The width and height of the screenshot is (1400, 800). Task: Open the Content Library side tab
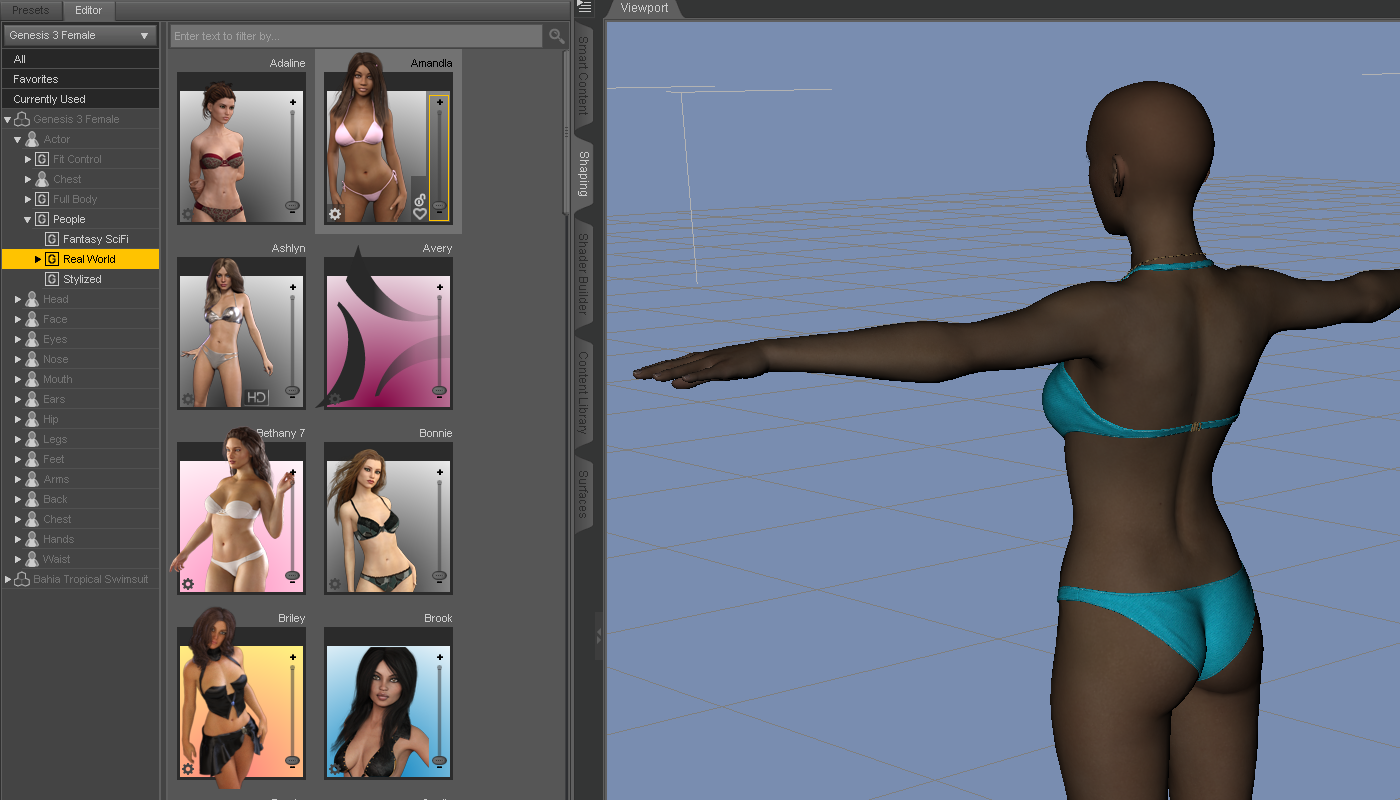coord(583,390)
